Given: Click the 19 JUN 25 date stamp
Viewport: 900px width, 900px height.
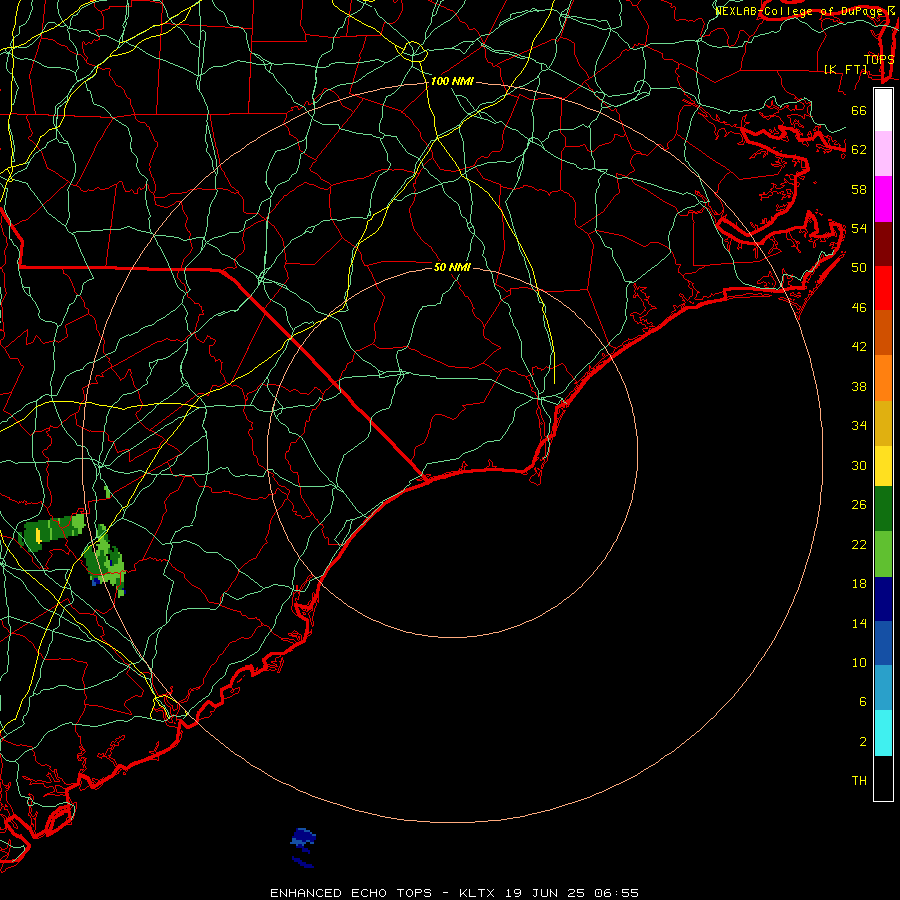Looking at the screenshot, I should 545,893.
